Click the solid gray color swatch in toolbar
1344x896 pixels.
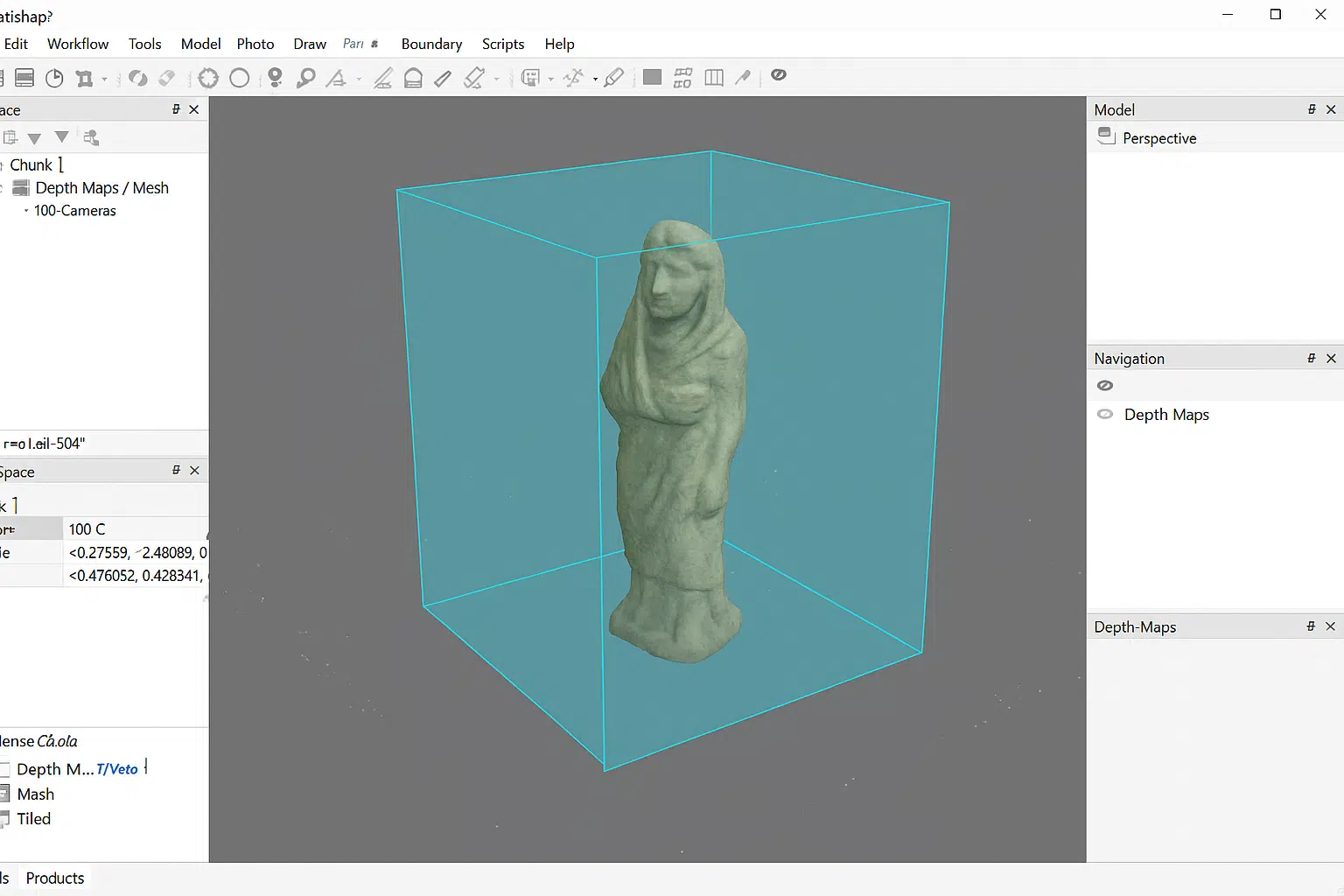[x=652, y=77]
